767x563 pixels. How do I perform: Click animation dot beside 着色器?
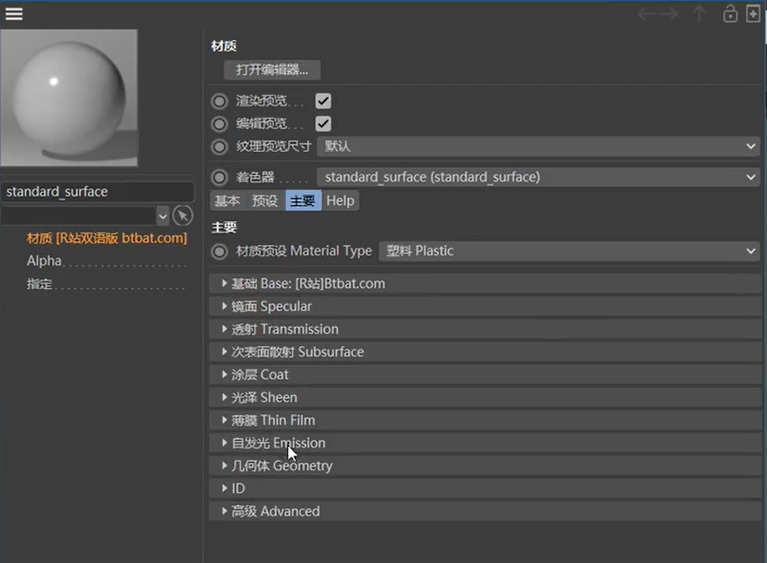click(219, 177)
